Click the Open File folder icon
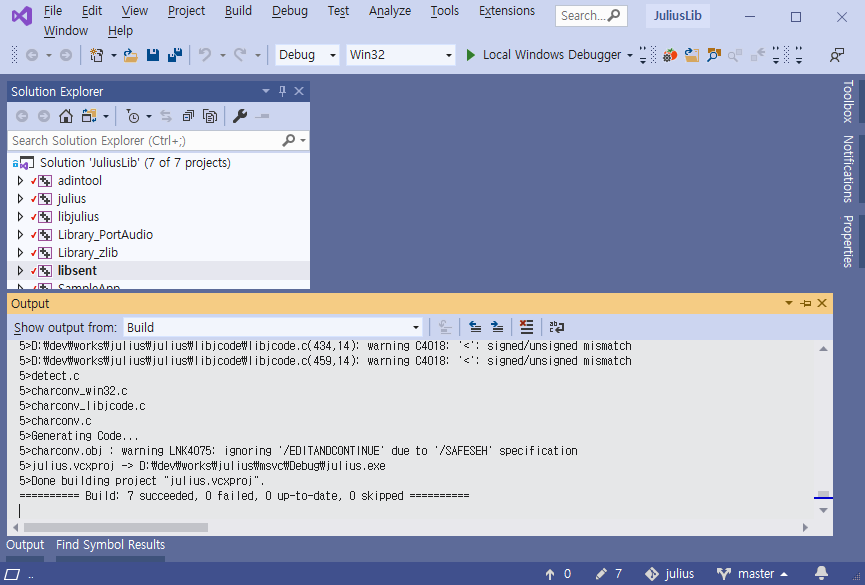Viewport: 865px width, 585px height. click(x=131, y=55)
